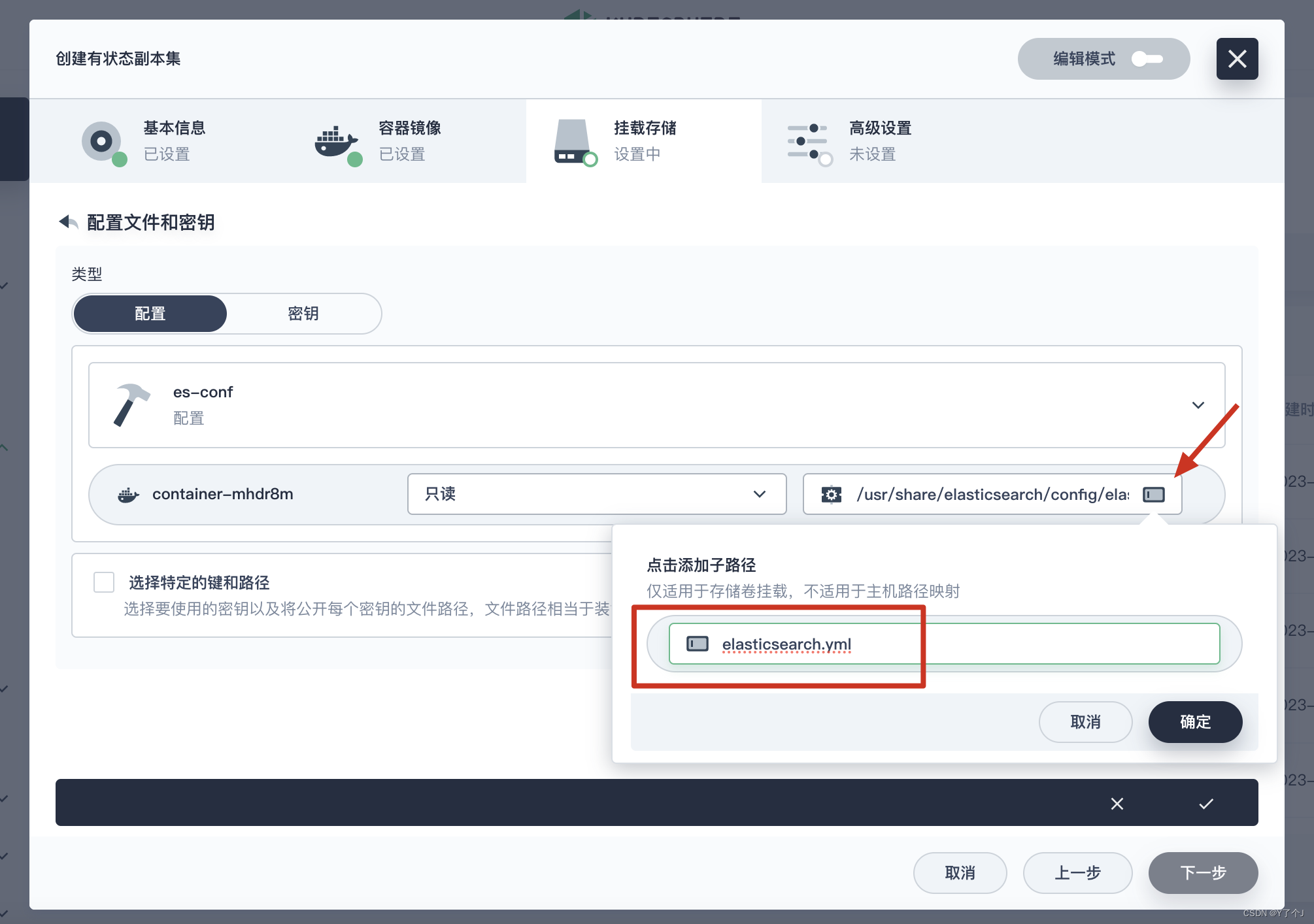Click the mount path input field

pyautogui.click(x=992, y=495)
